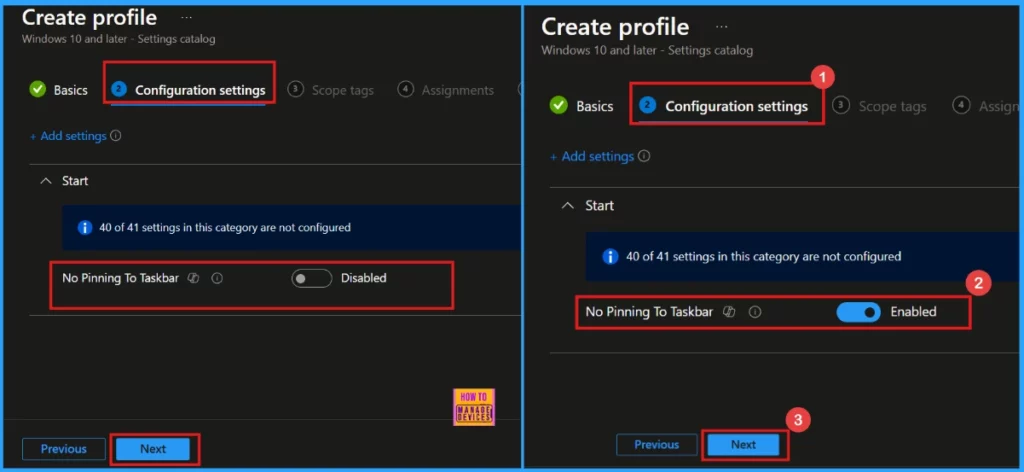The image size is (1024, 472).
Task: Click Previous button in left panel
Action: coord(64,448)
